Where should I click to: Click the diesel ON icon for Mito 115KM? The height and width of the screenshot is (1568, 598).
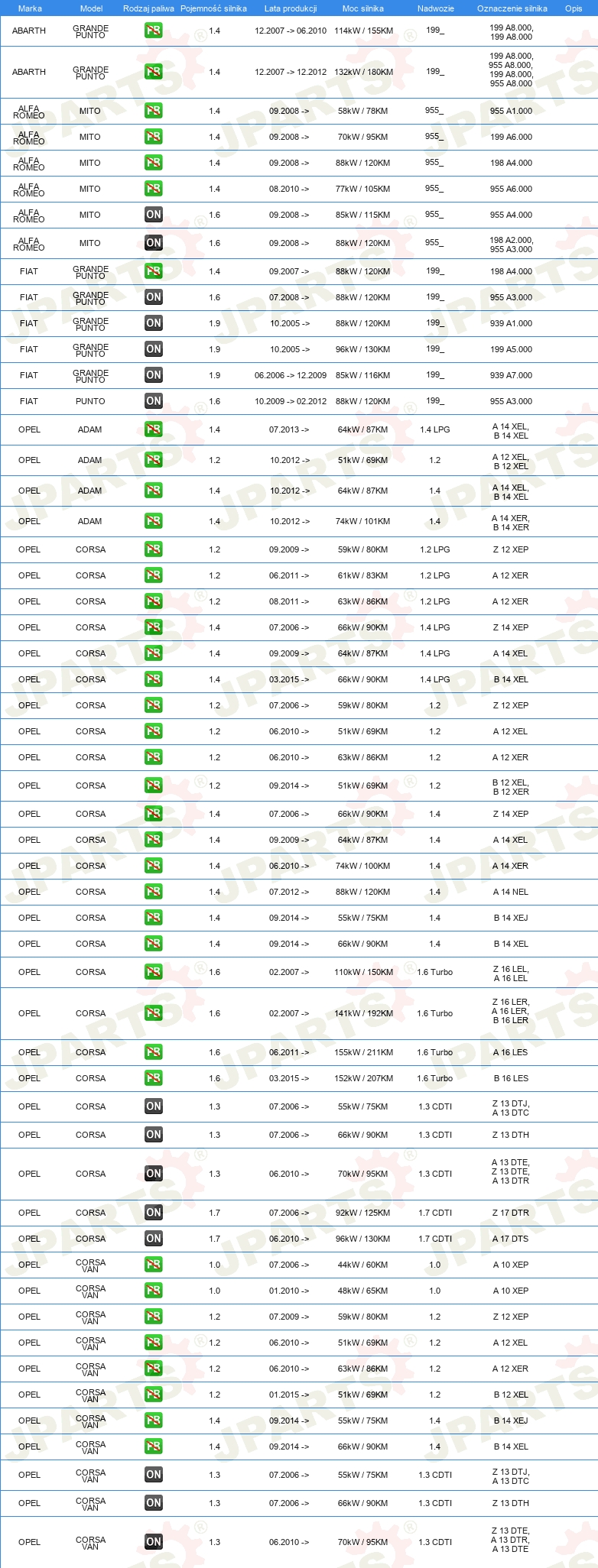coord(154,215)
